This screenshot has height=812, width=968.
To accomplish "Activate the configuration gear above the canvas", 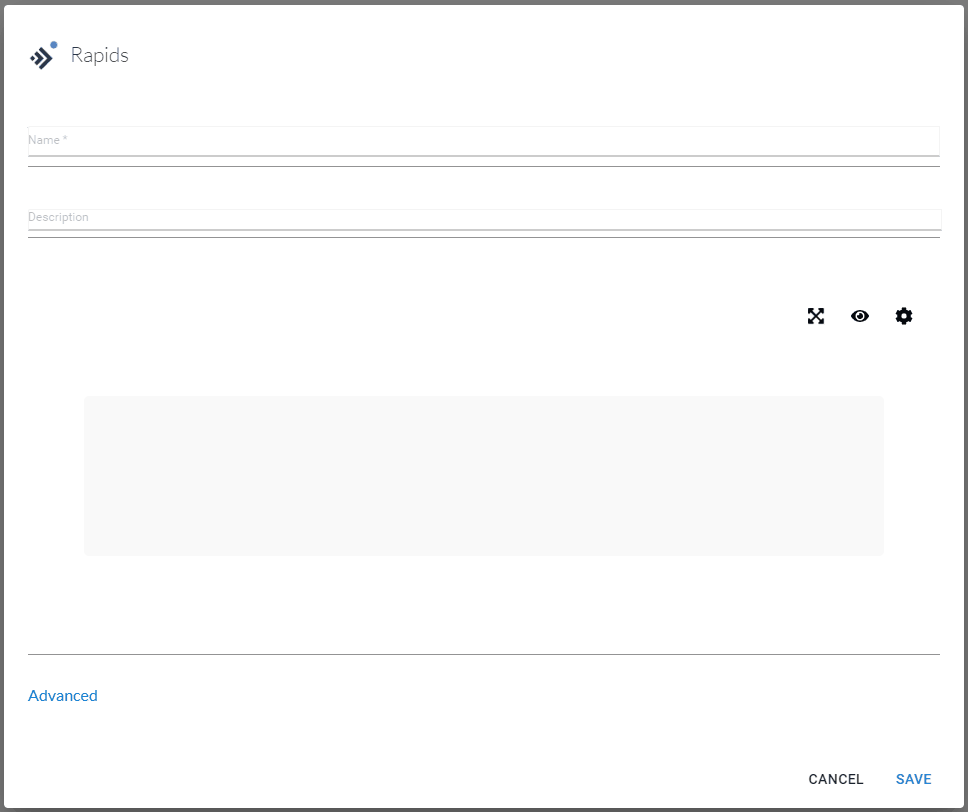I will click(903, 316).
